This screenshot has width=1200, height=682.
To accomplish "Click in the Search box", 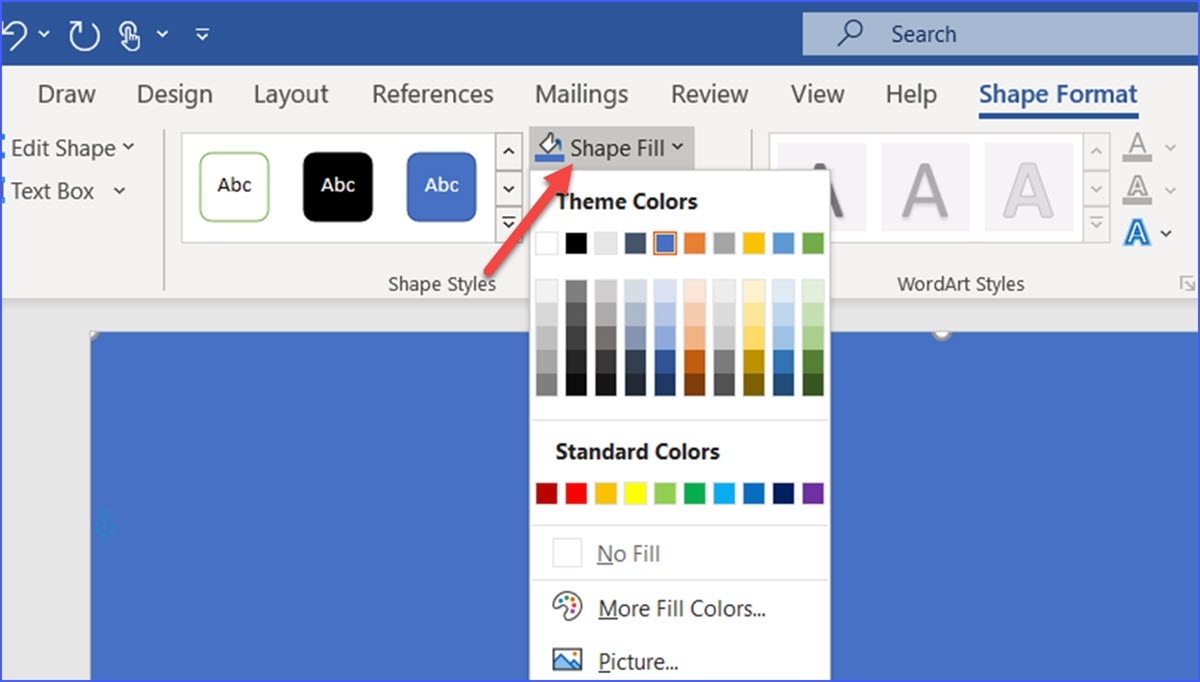I will coord(1000,35).
